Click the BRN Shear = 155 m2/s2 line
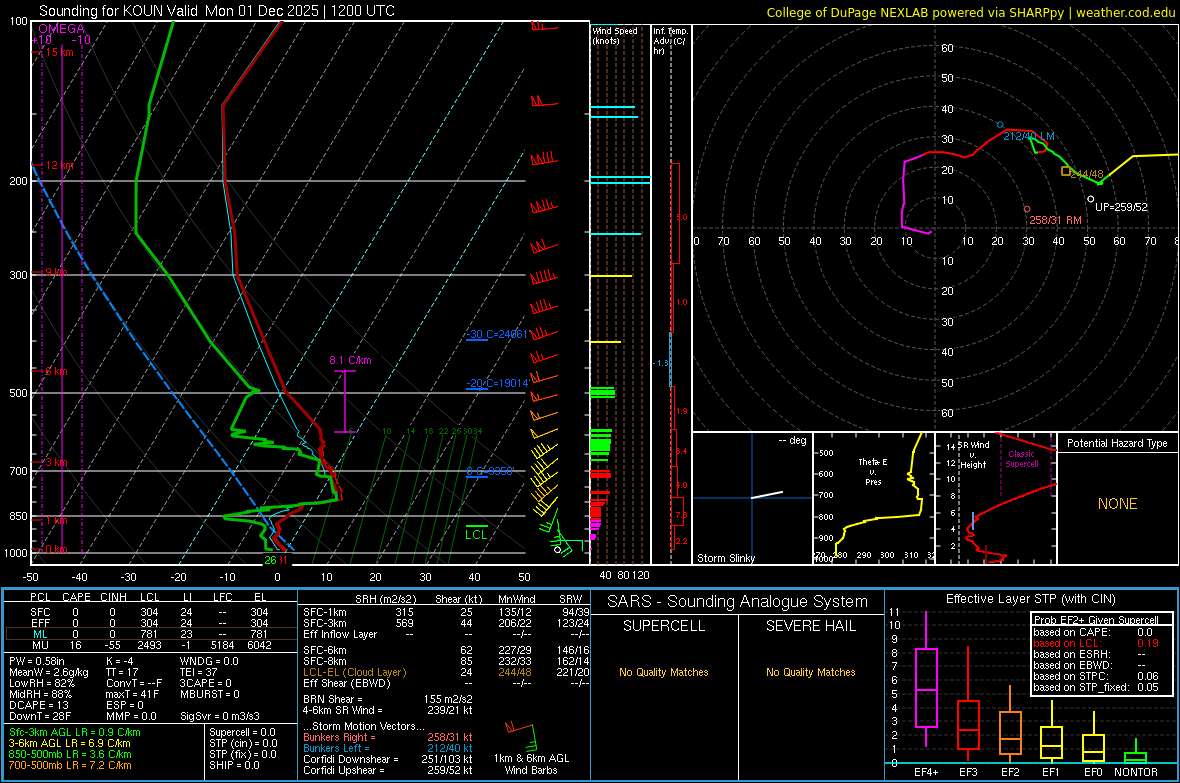Screen dimensions: 1180x783 388,699
